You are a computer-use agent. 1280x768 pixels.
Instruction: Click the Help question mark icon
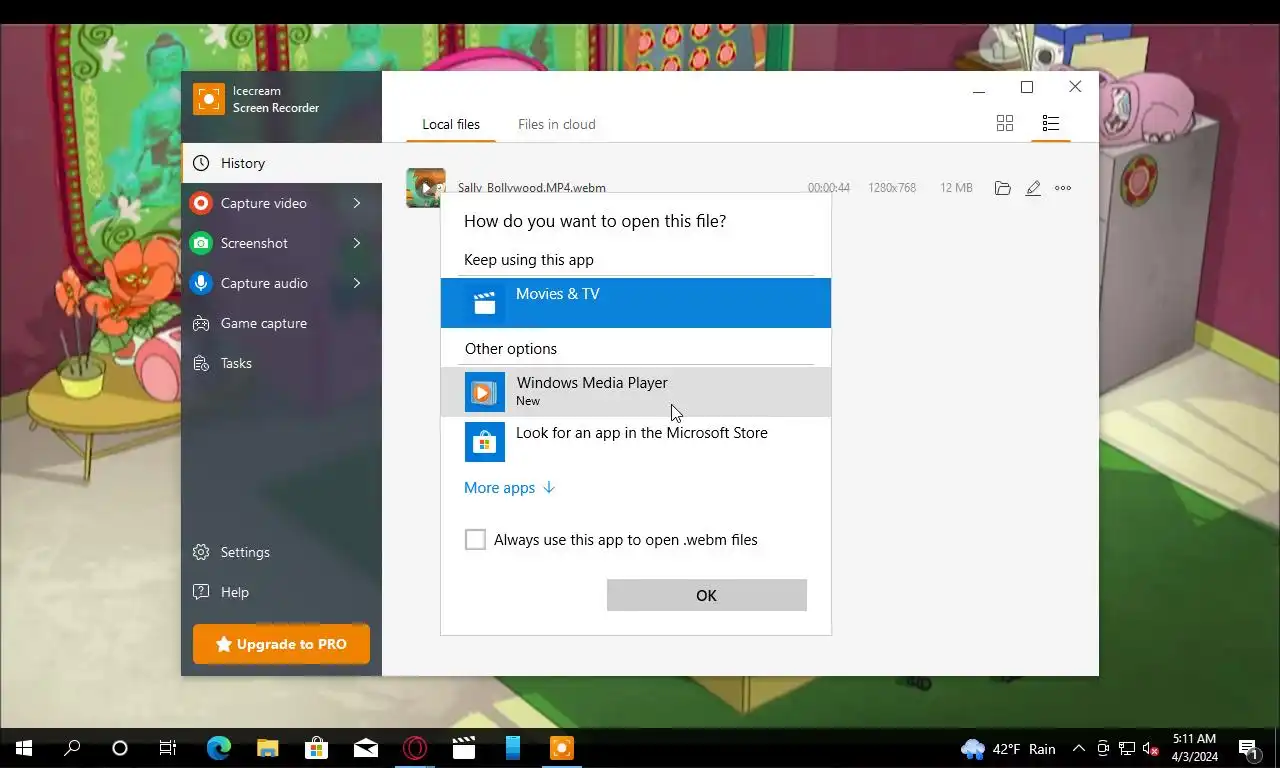(x=201, y=592)
